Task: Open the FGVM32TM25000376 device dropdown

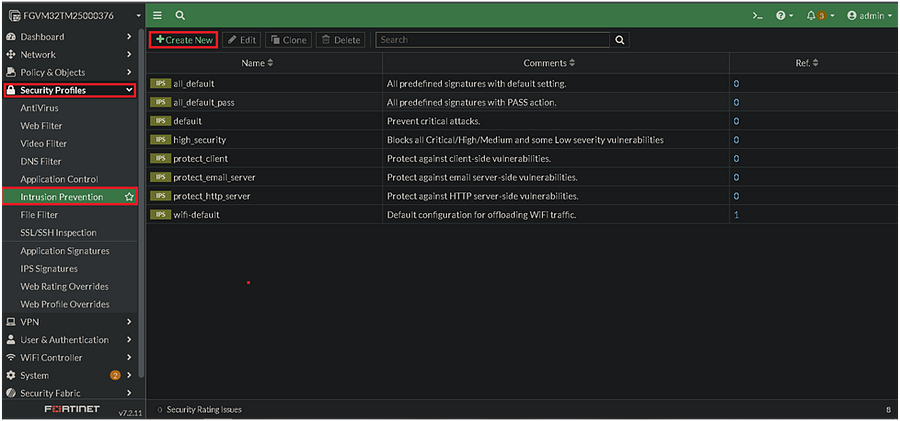Action: click(x=73, y=16)
